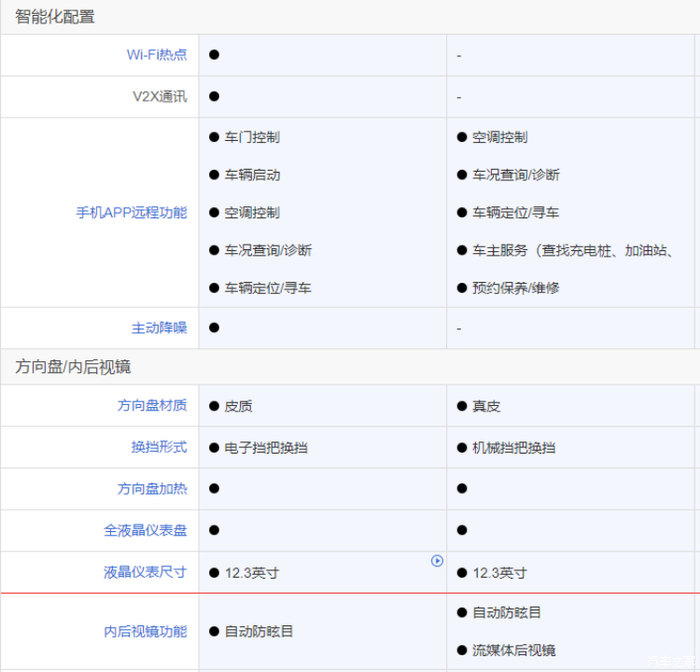This screenshot has width=700, height=672.
Task: Click the video play icon beside 12.3英寸
Action: pos(437,561)
